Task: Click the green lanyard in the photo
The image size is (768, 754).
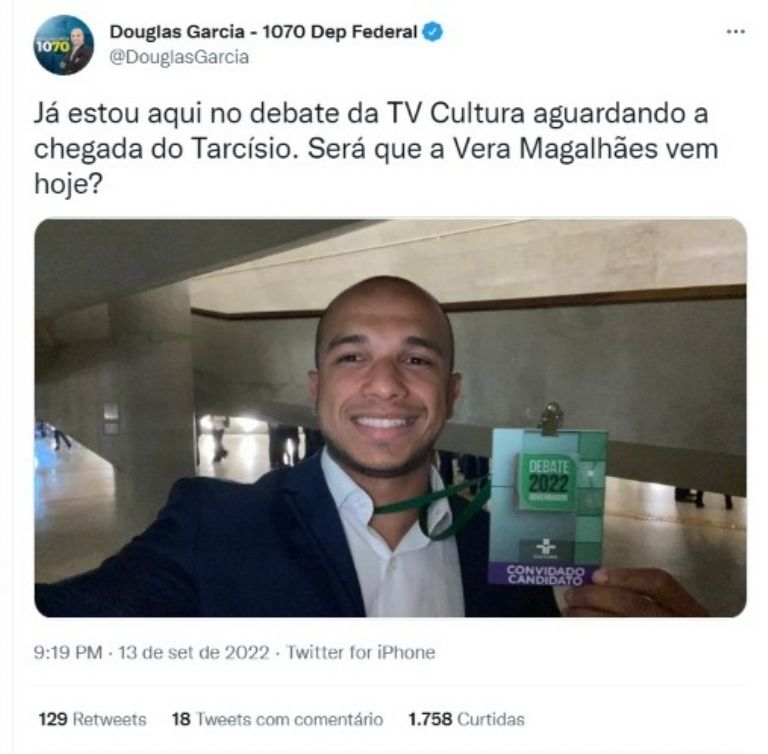Action: tap(436, 507)
